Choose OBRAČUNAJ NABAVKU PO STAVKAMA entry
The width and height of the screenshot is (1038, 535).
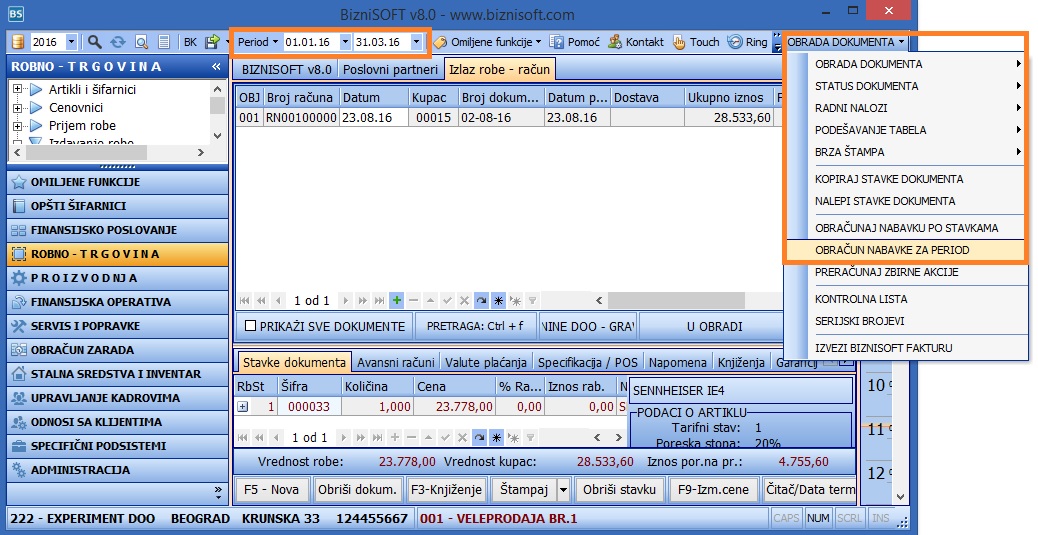coord(905,228)
